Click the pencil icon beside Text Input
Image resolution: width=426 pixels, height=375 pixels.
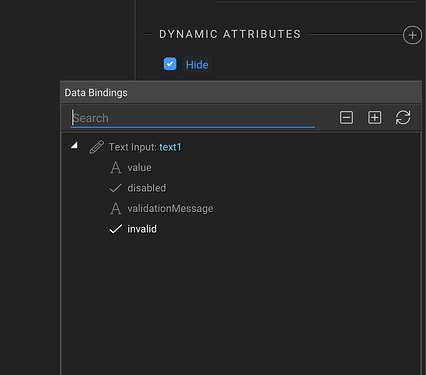pos(97,147)
